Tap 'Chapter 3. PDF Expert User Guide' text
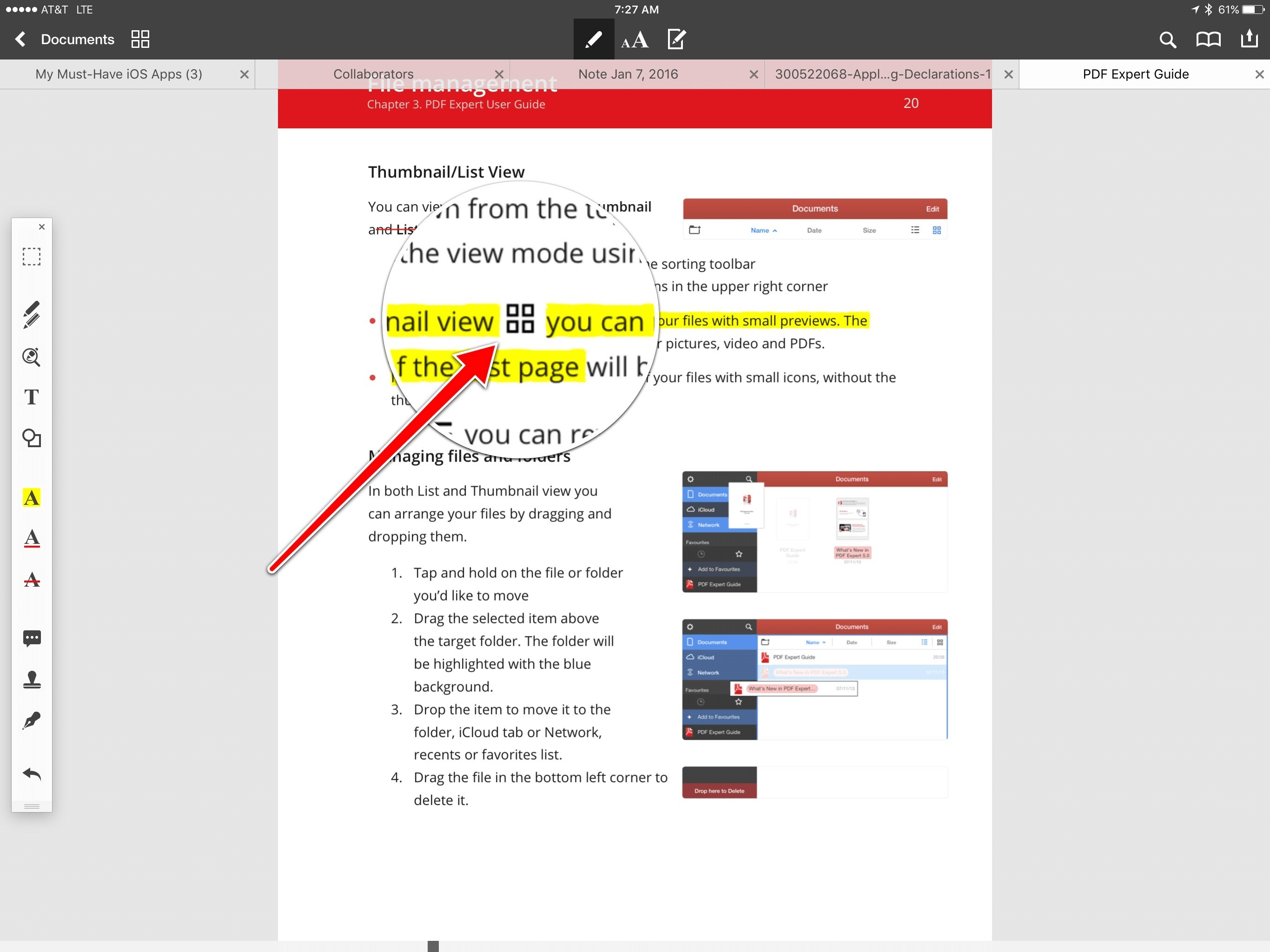Screen dimensions: 1270x952 coord(456,105)
